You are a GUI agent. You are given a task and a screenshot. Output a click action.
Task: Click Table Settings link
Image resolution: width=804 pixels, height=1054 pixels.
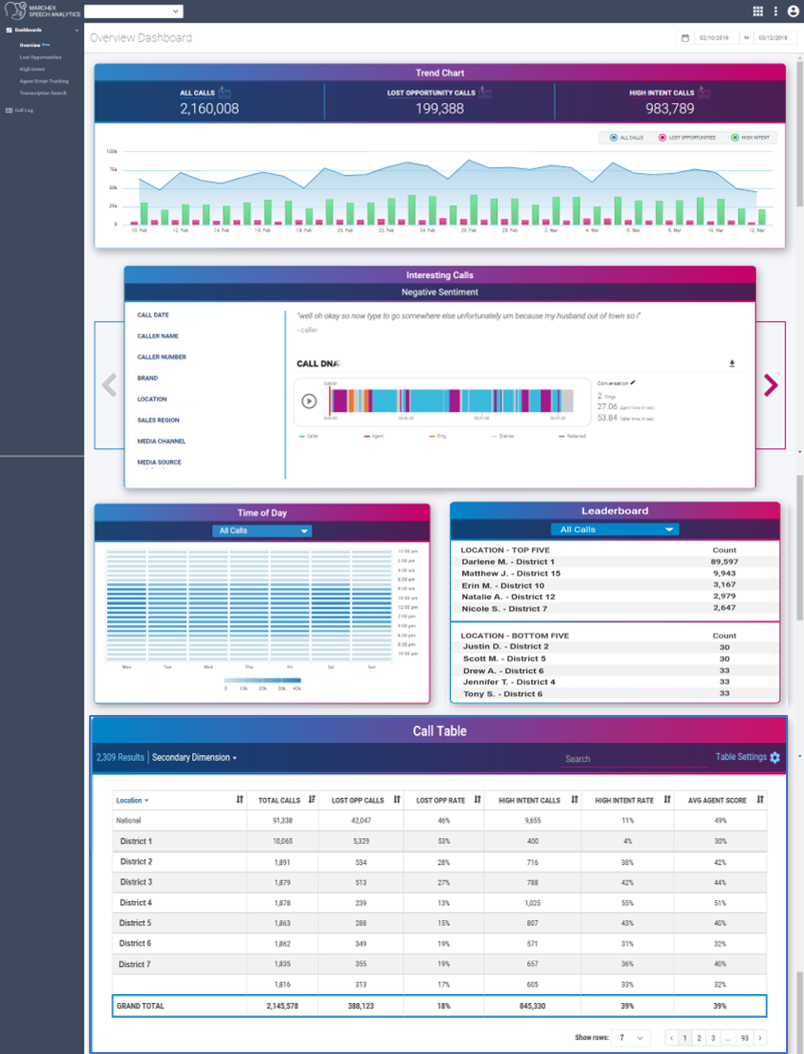tap(741, 757)
